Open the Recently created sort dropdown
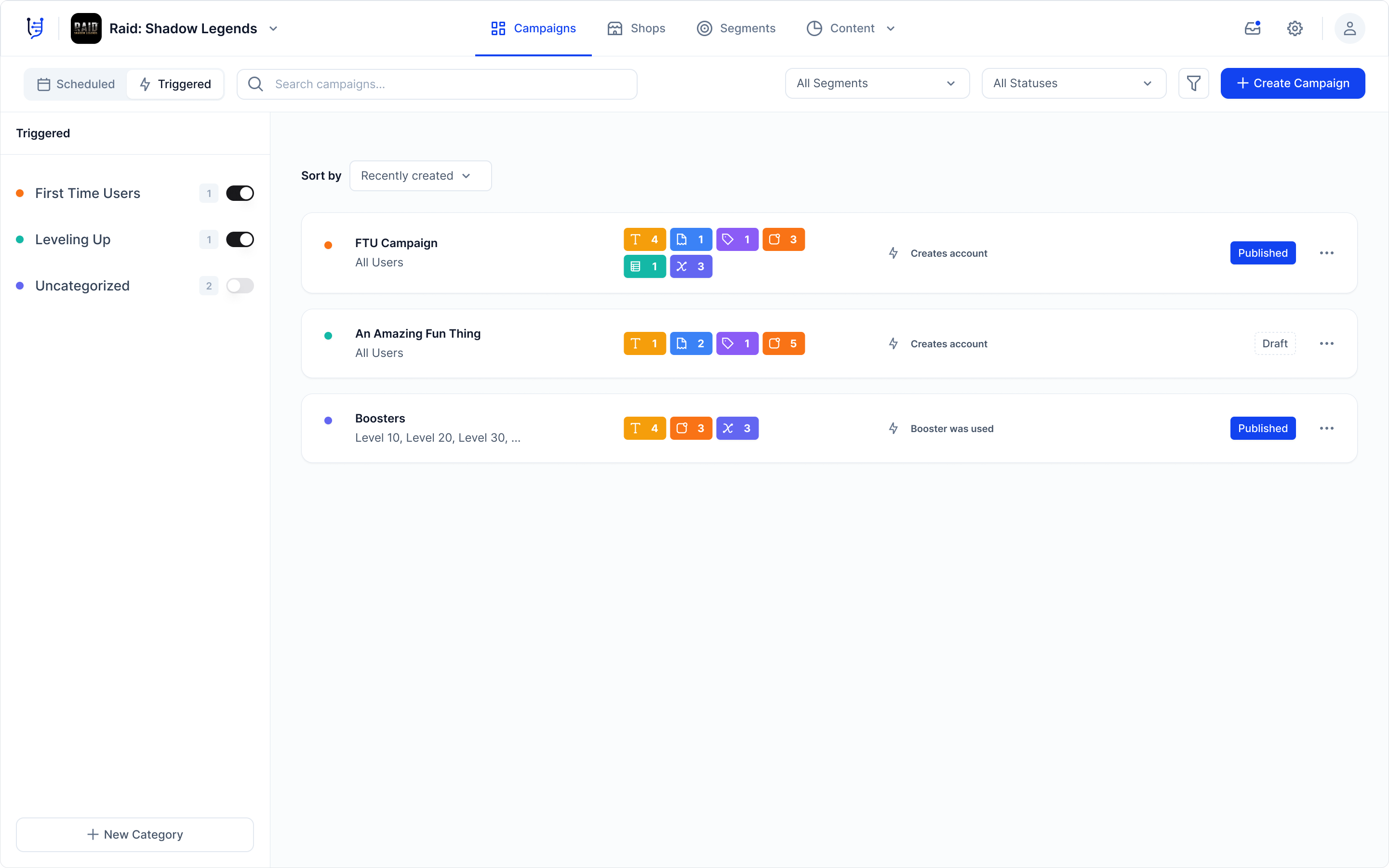Viewport: 1389px width, 868px height. point(420,176)
